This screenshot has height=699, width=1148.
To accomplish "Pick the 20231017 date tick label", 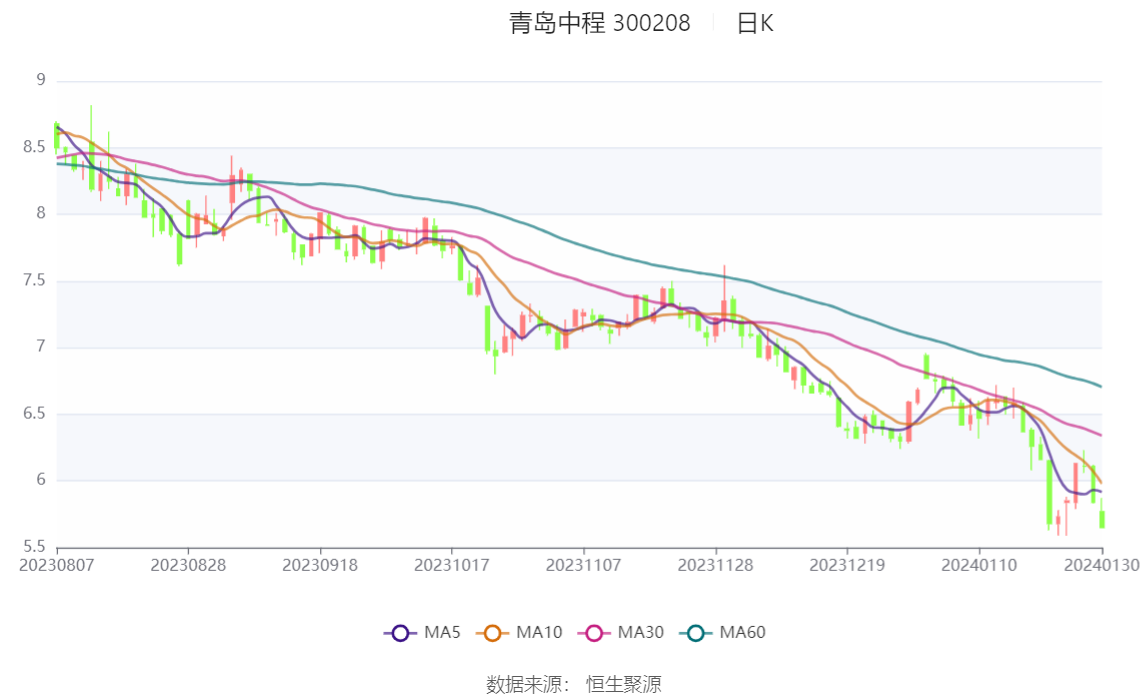I will (x=452, y=565).
